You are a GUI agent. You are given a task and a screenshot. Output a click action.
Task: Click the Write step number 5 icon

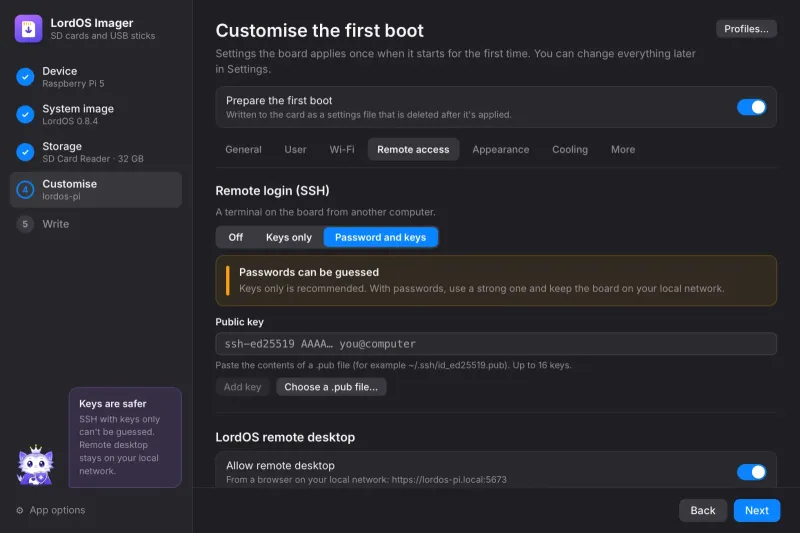25,224
